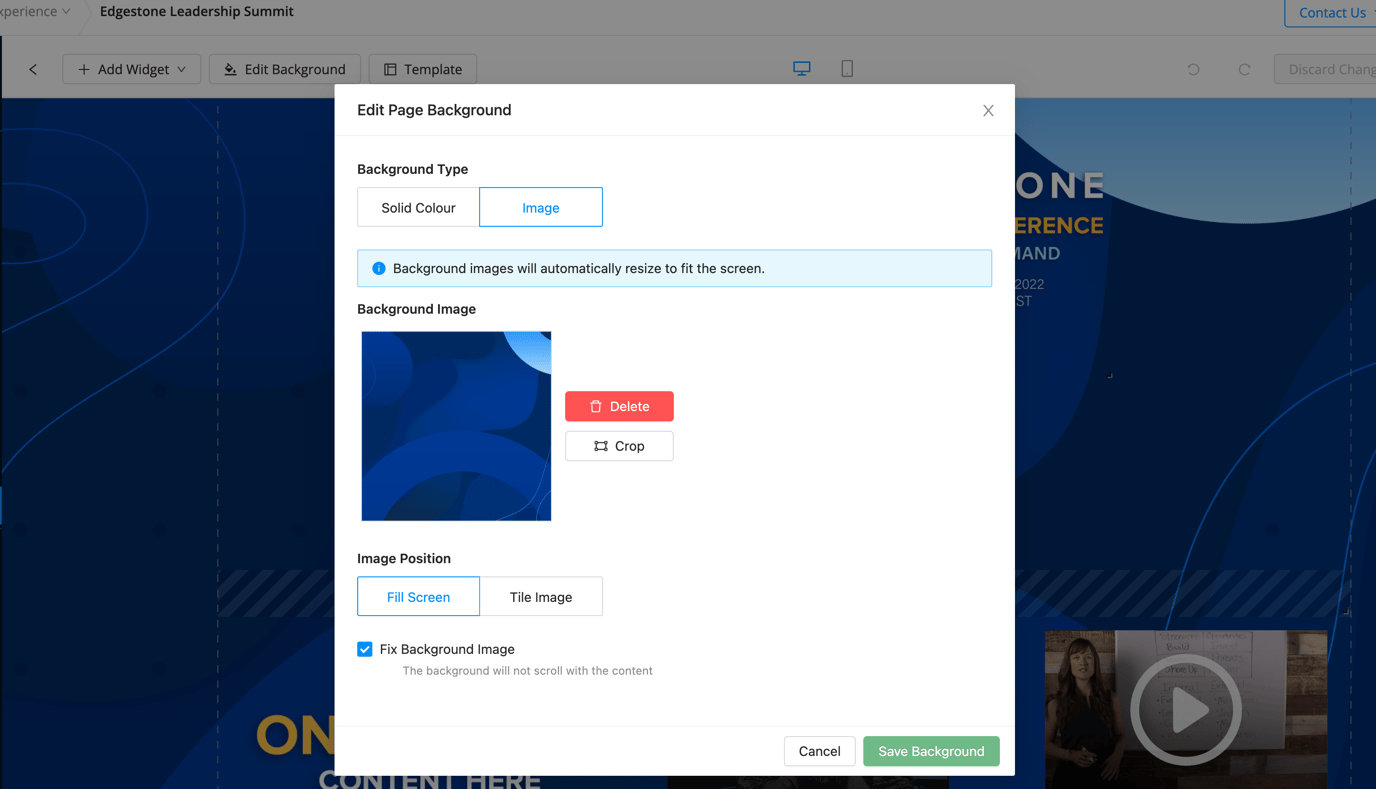The height and width of the screenshot is (789, 1376).
Task: Click the info icon in the resize notice banner
Action: tap(378, 268)
